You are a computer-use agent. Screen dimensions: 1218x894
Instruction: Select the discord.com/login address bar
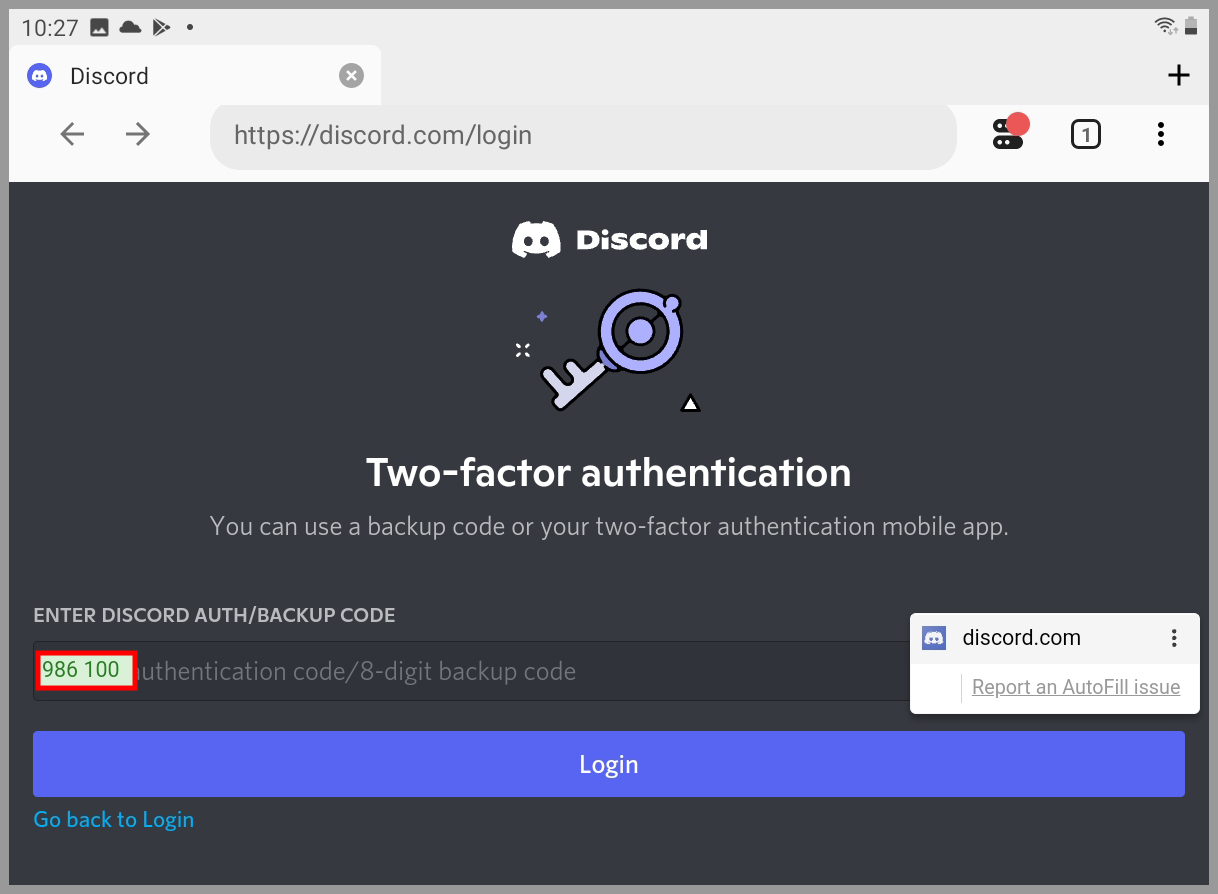(x=583, y=135)
